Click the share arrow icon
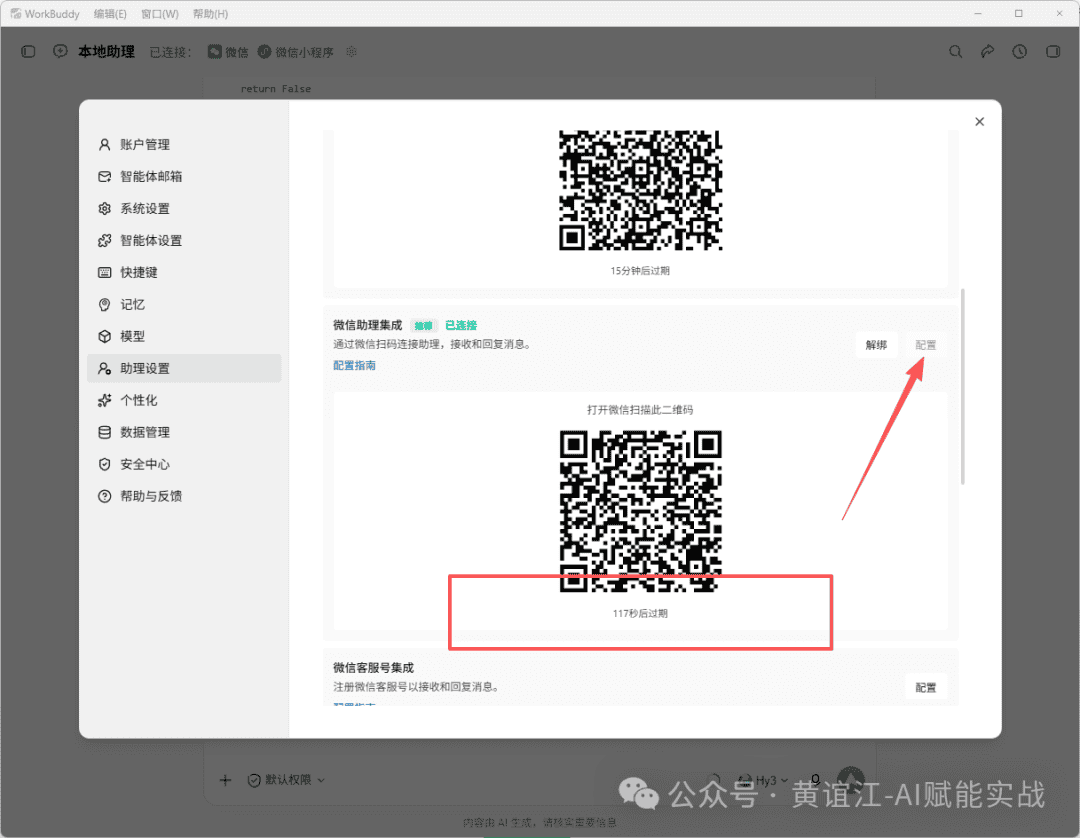Viewport: 1080px width, 838px height. point(988,52)
